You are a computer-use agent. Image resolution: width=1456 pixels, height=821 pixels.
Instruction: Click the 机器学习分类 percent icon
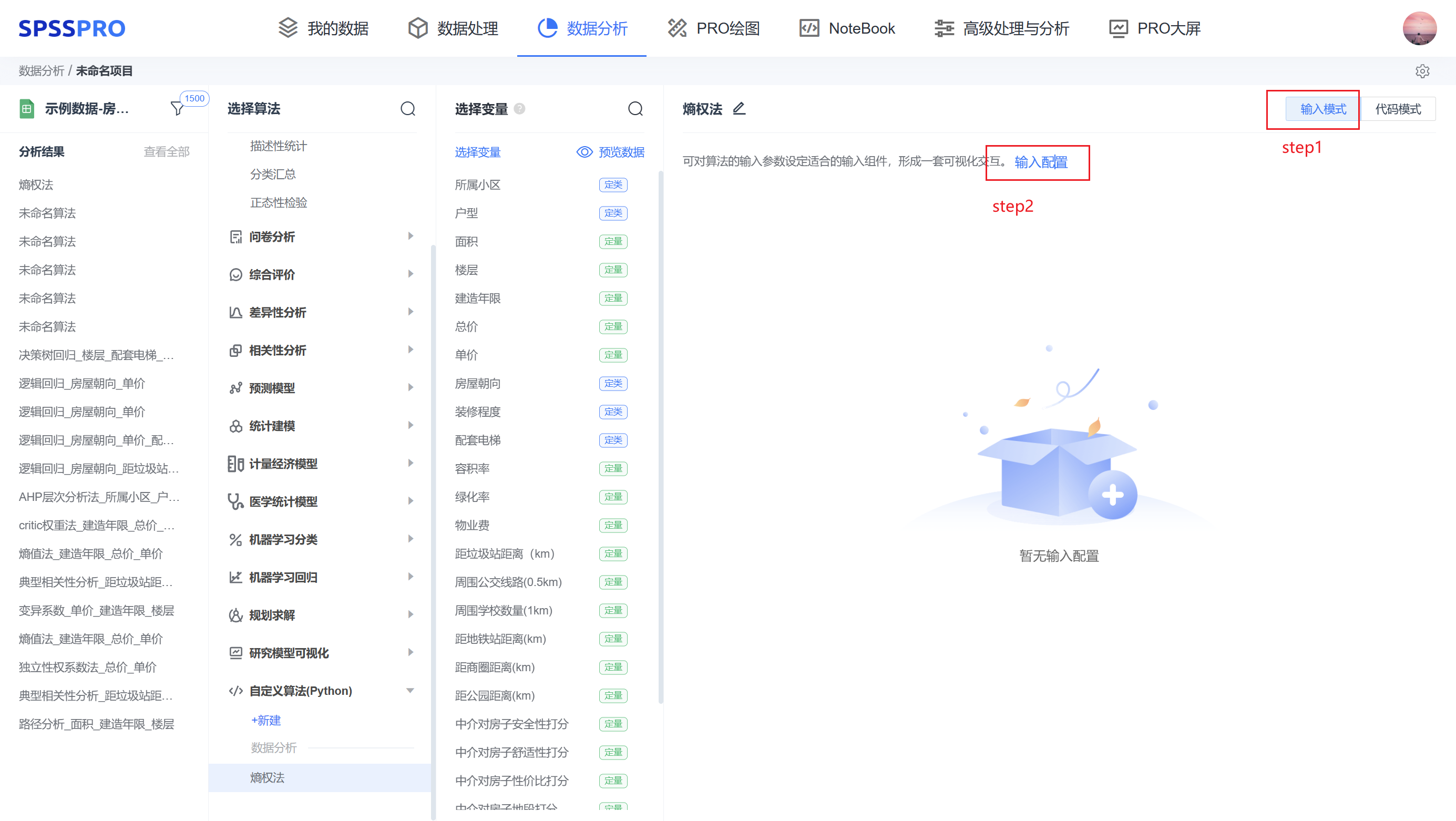tap(235, 540)
